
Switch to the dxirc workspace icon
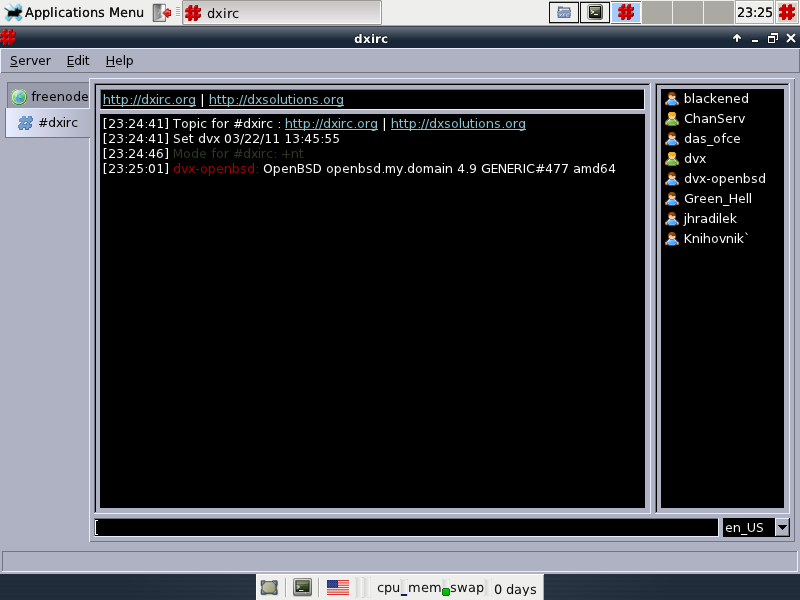pos(626,12)
